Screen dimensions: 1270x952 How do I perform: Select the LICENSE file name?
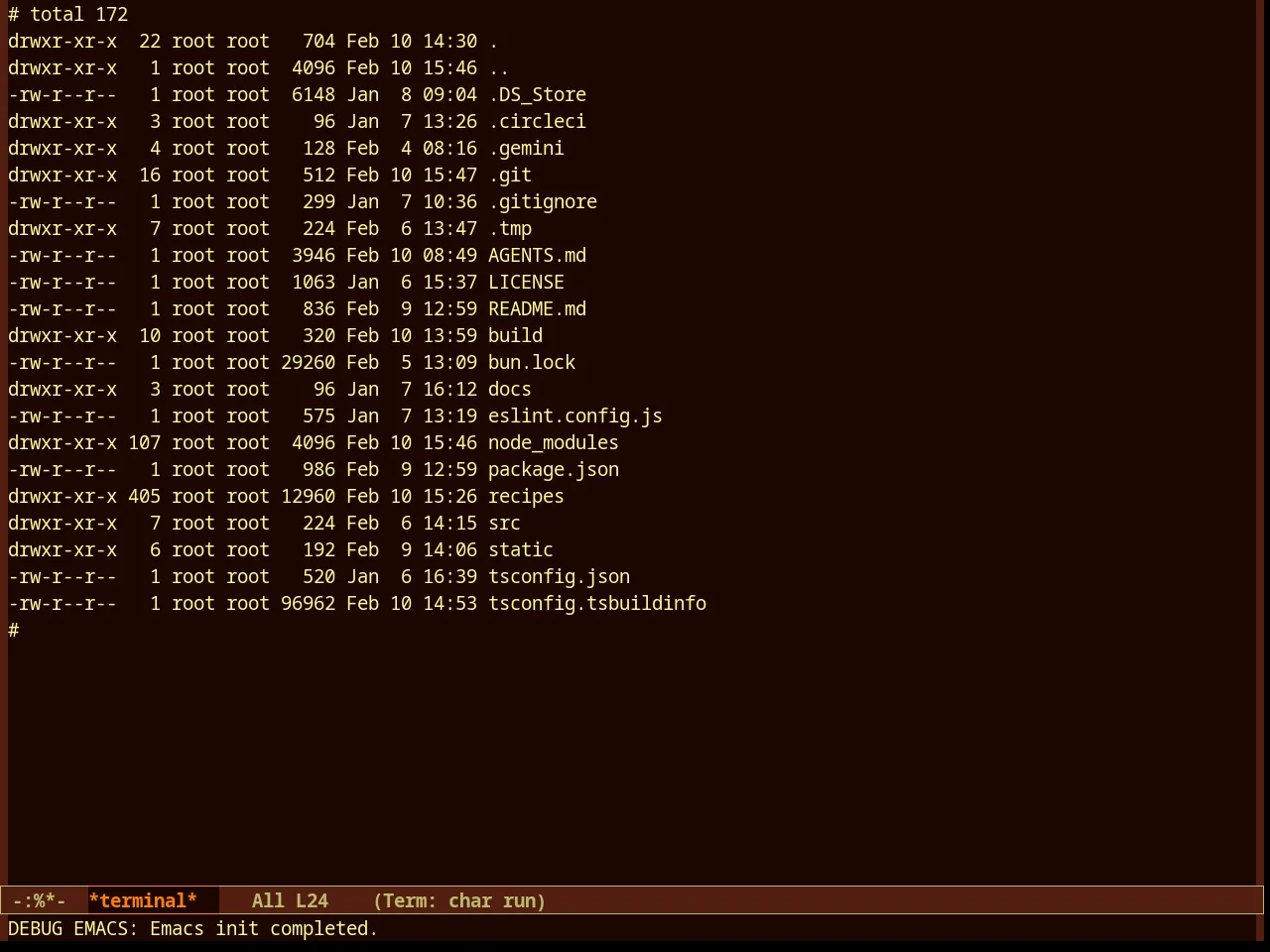click(x=526, y=283)
